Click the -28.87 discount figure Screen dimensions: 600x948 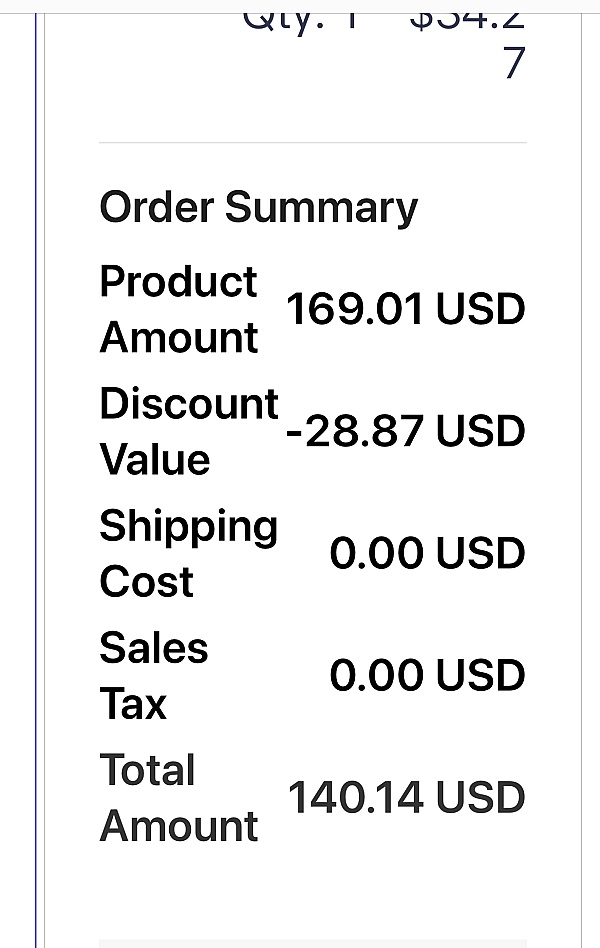[357, 432]
